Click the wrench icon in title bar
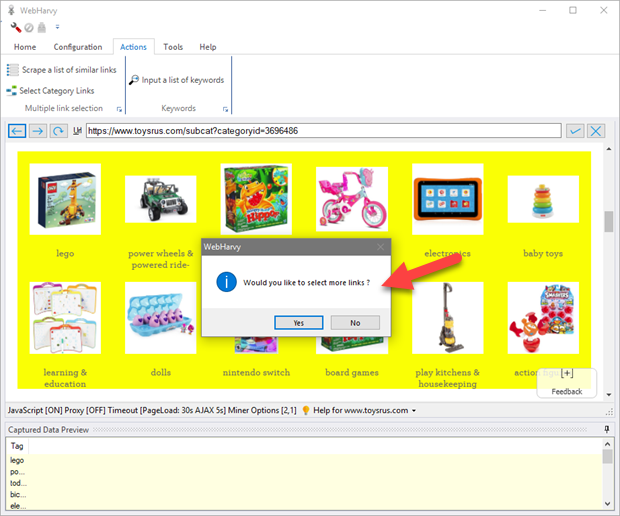The height and width of the screenshot is (516, 620). click(15, 27)
